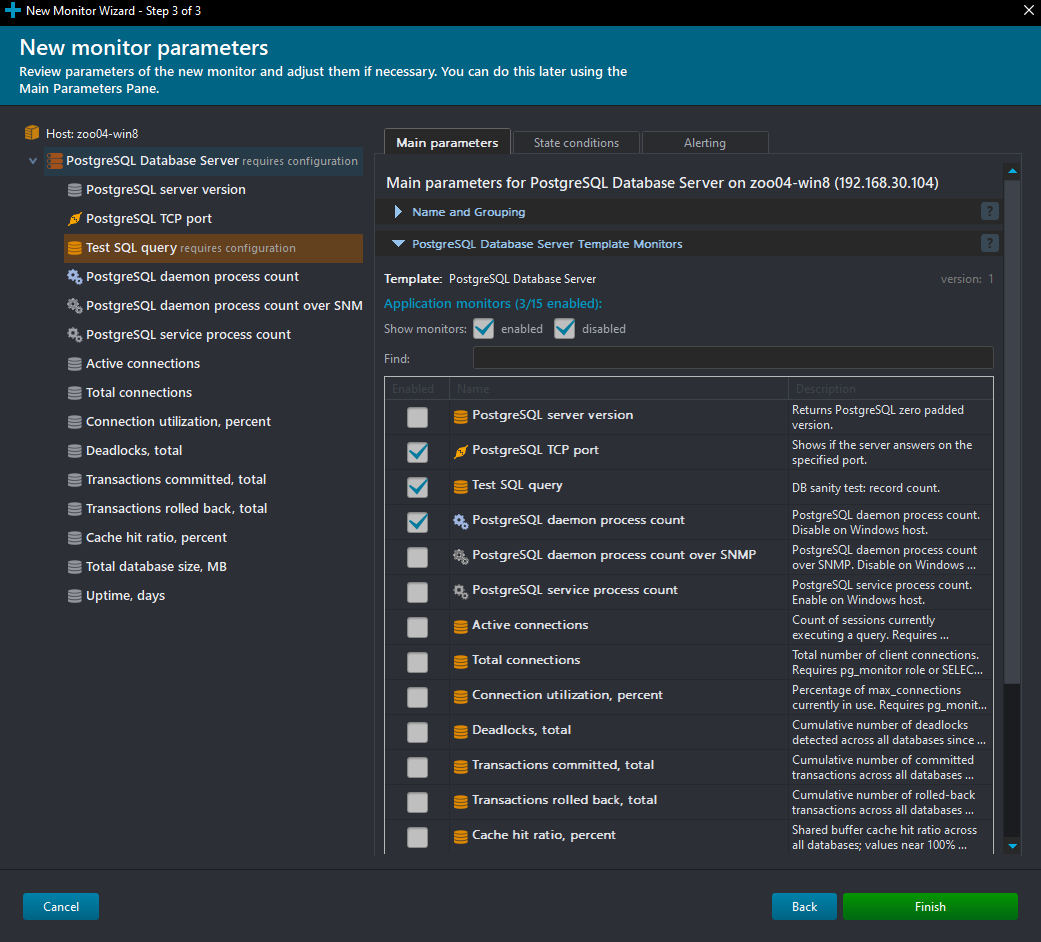Click the Total connections database icon in tree
Image resolution: width=1041 pixels, height=942 pixels.
[x=75, y=392]
